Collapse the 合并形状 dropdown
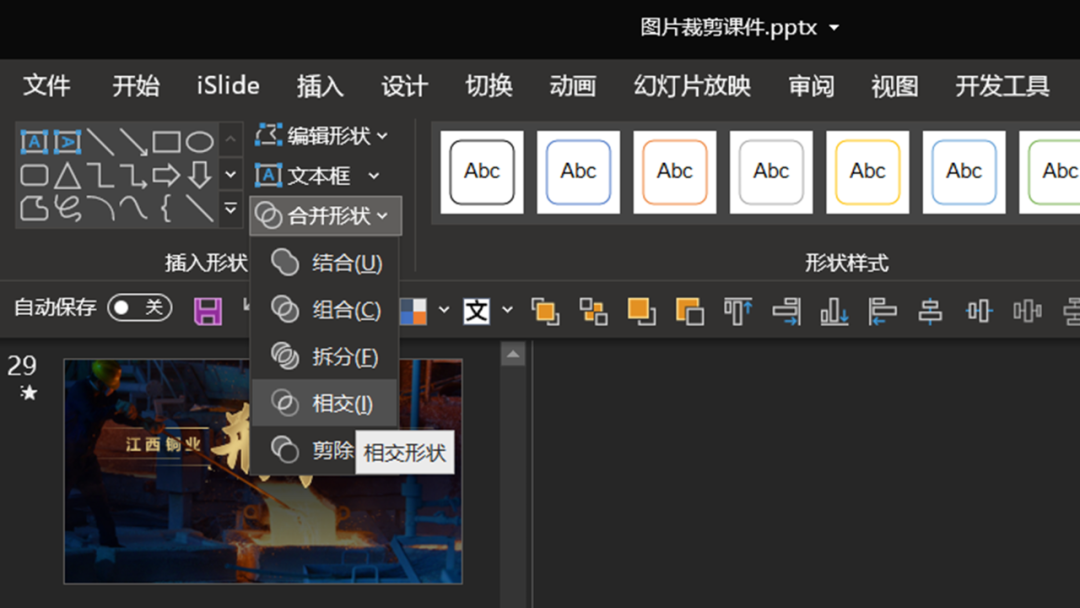 (x=326, y=216)
